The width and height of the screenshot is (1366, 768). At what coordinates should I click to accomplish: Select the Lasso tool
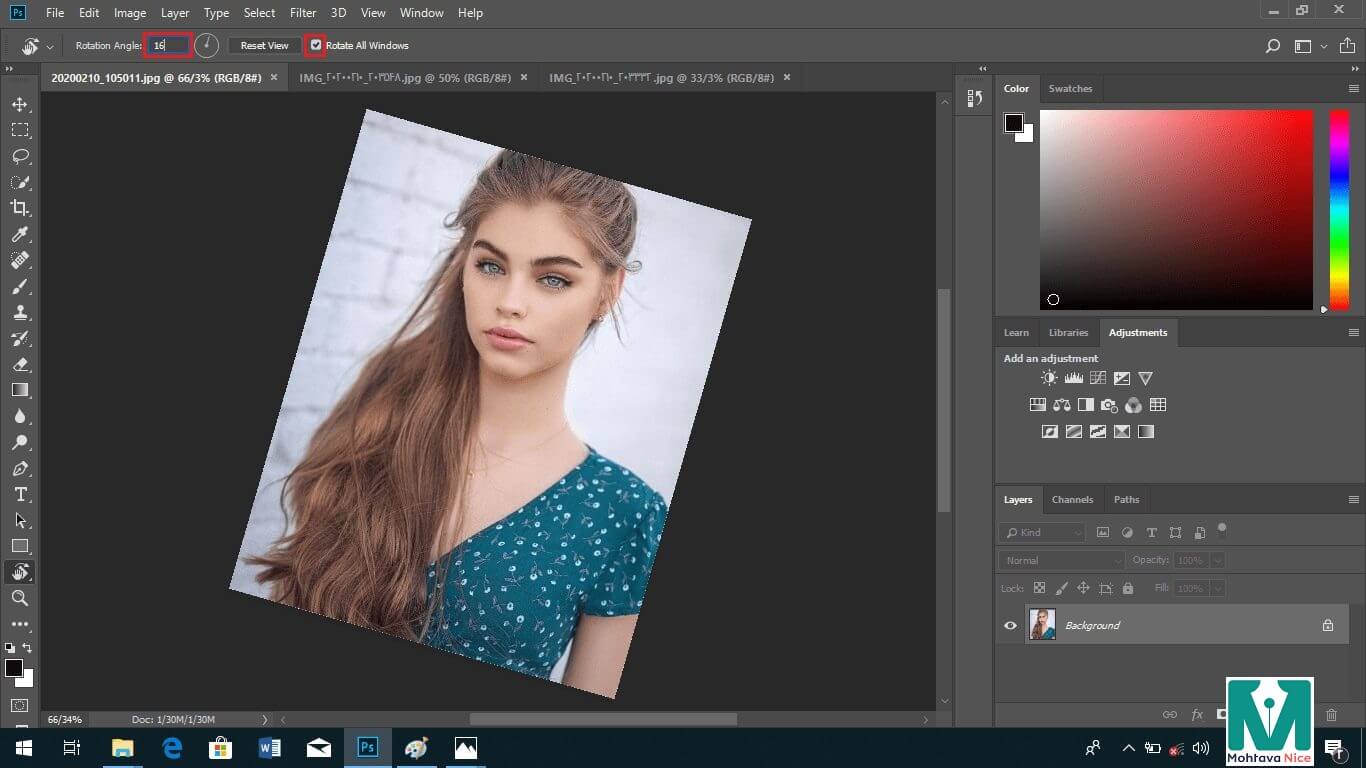tap(20, 156)
